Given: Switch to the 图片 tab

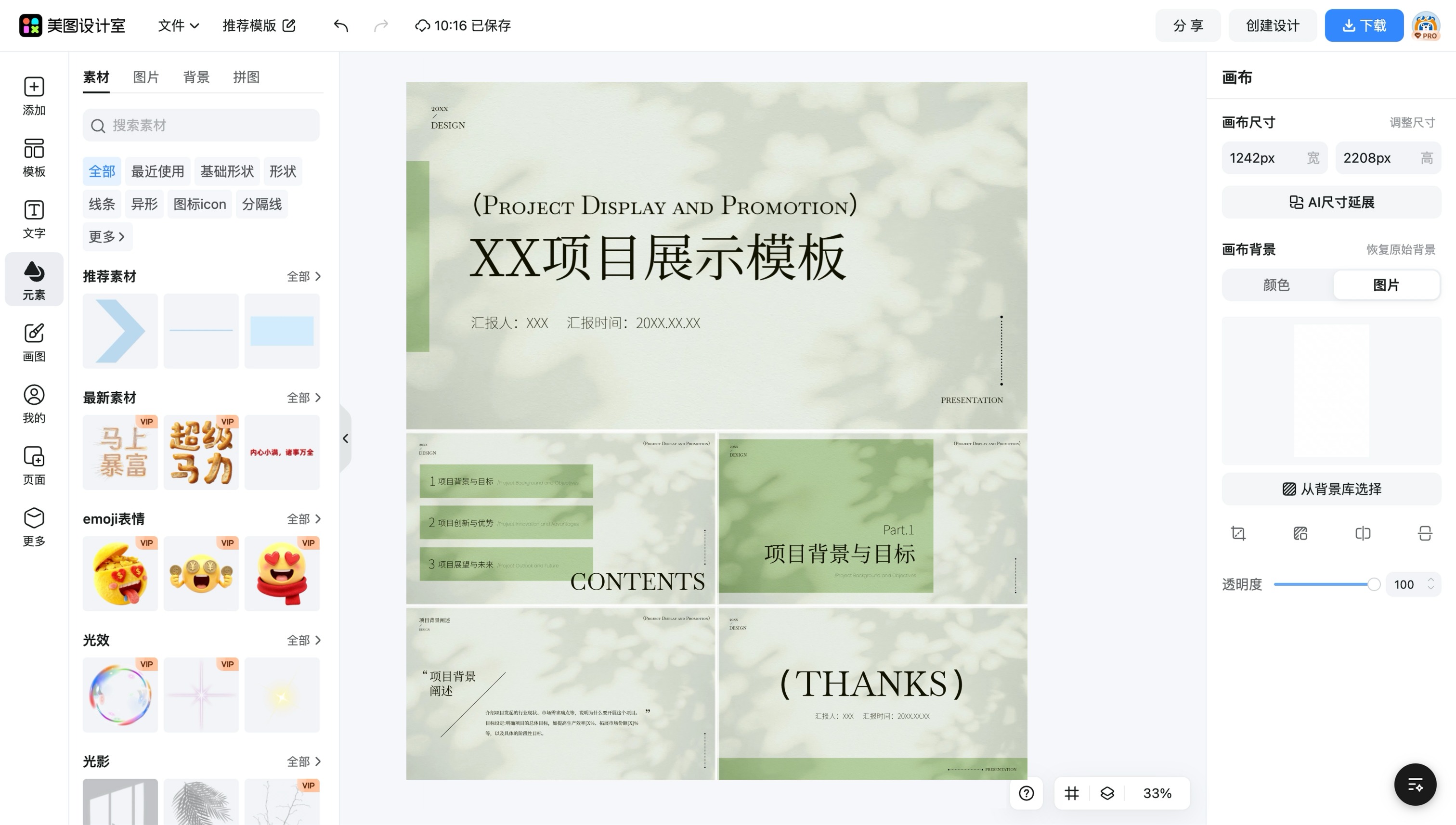Looking at the screenshot, I should click(x=146, y=77).
